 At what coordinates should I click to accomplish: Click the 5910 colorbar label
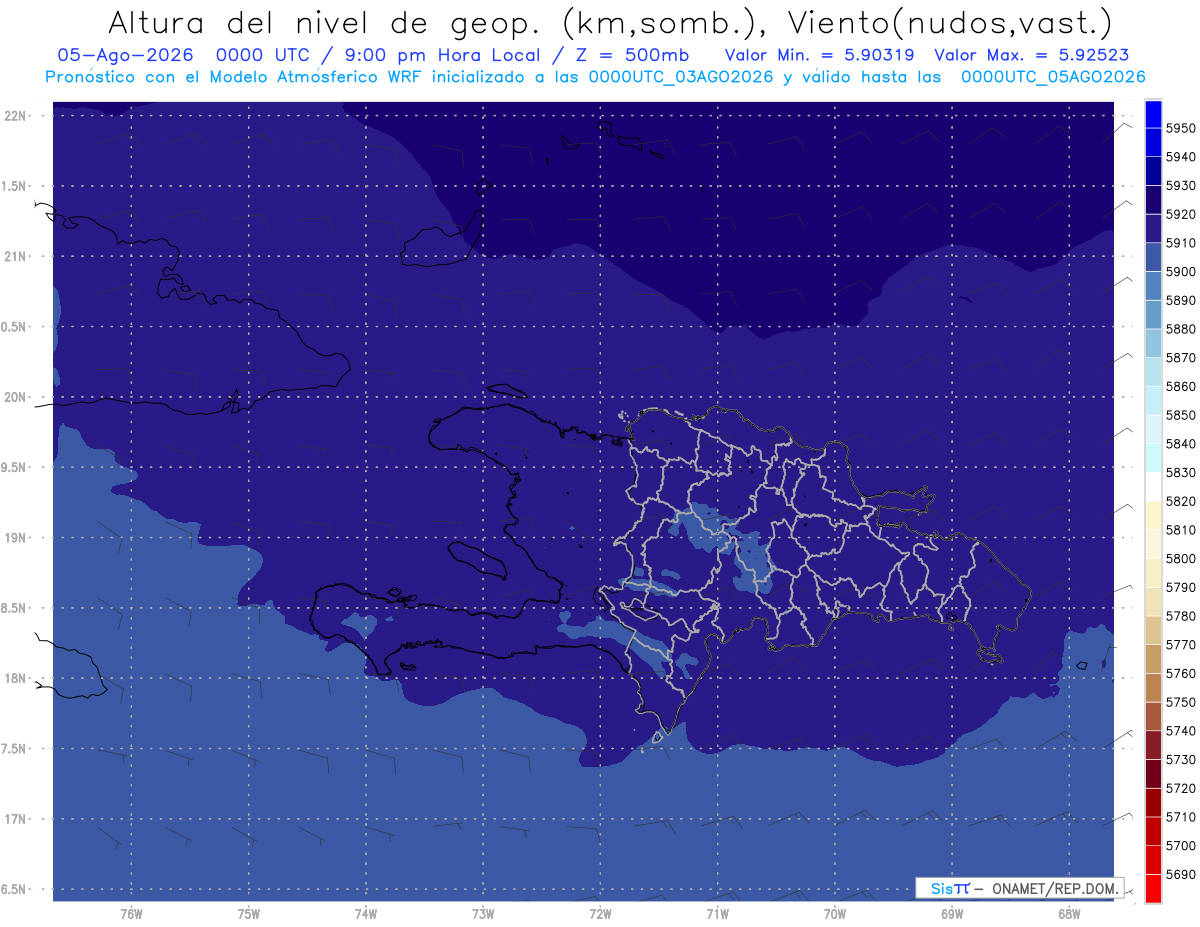pyautogui.click(x=1181, y=243)
